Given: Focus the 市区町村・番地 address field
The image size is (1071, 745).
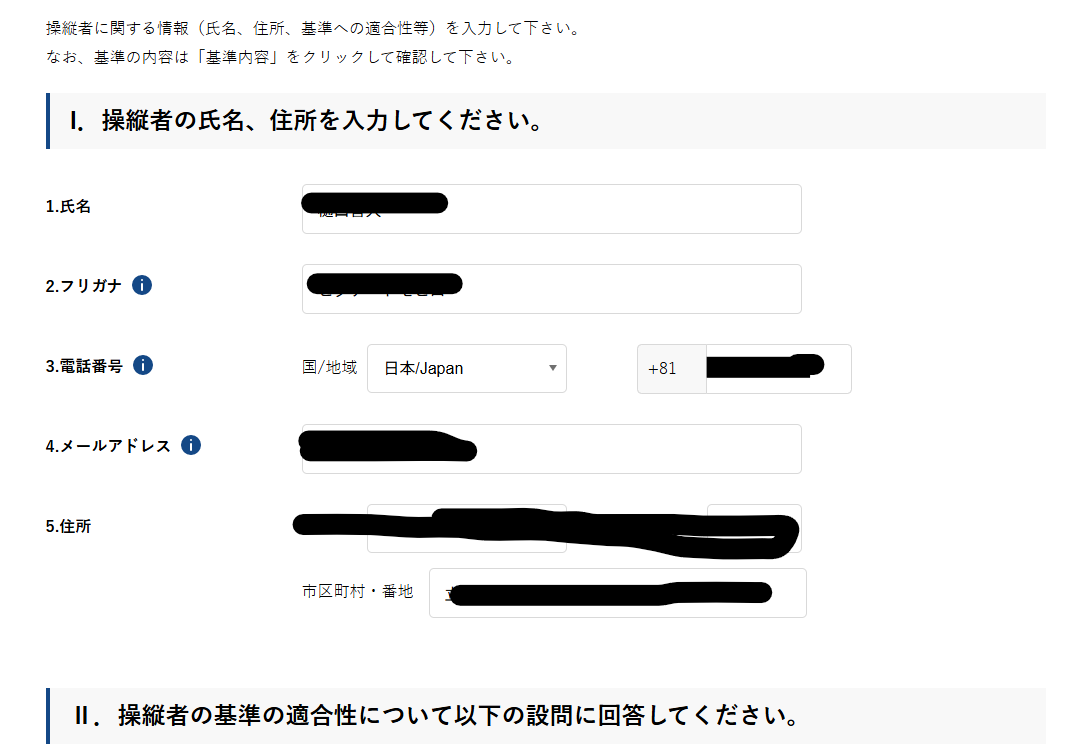Looking at the screenshot, I should coord(617,593).
